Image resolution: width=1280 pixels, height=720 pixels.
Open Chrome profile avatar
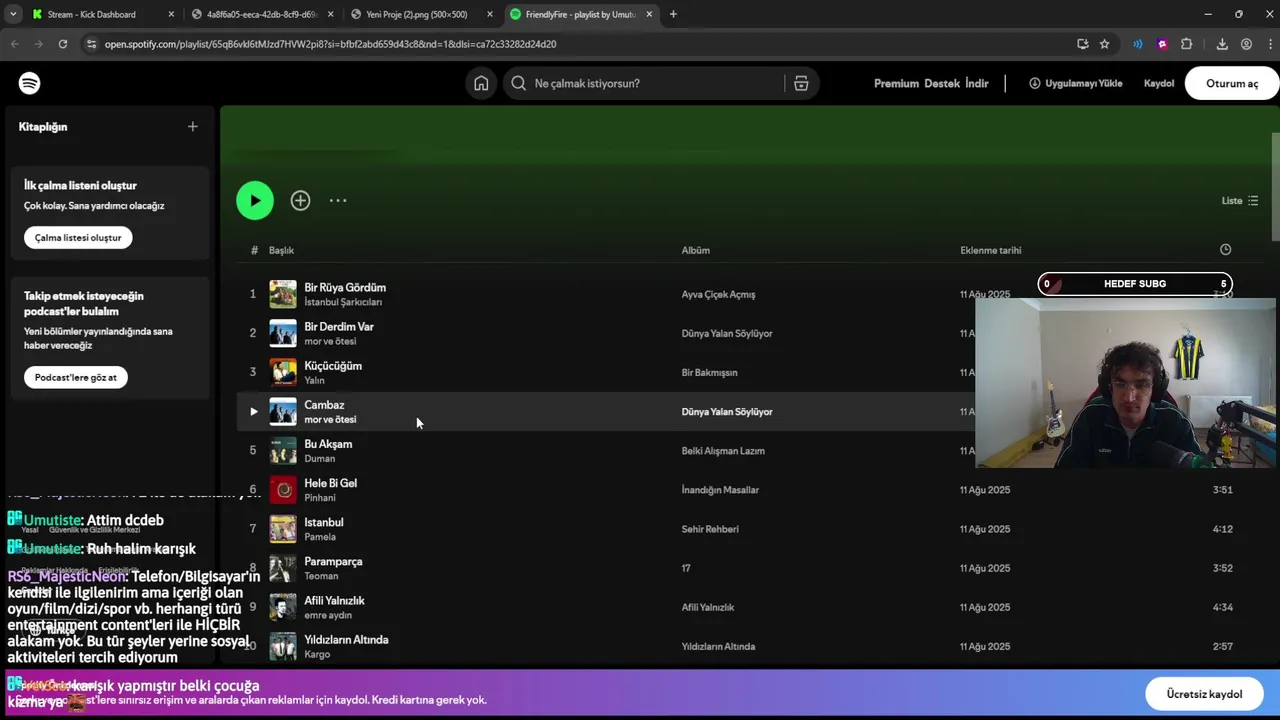click(1246, 44)
